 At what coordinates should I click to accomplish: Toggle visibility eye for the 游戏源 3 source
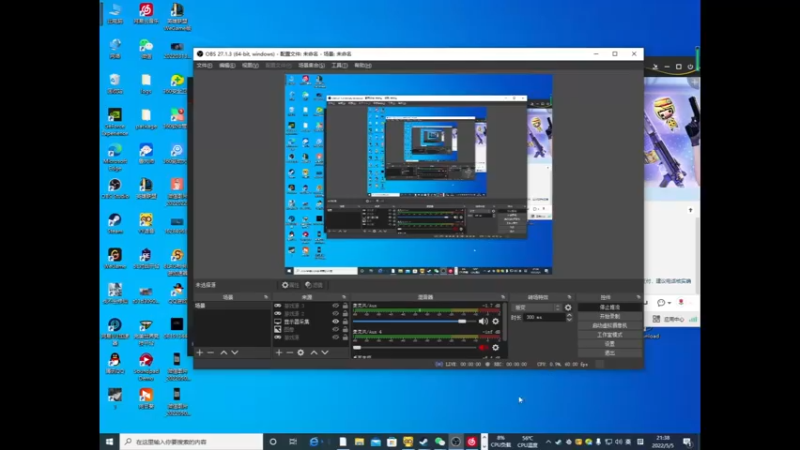tap(335, 306)
